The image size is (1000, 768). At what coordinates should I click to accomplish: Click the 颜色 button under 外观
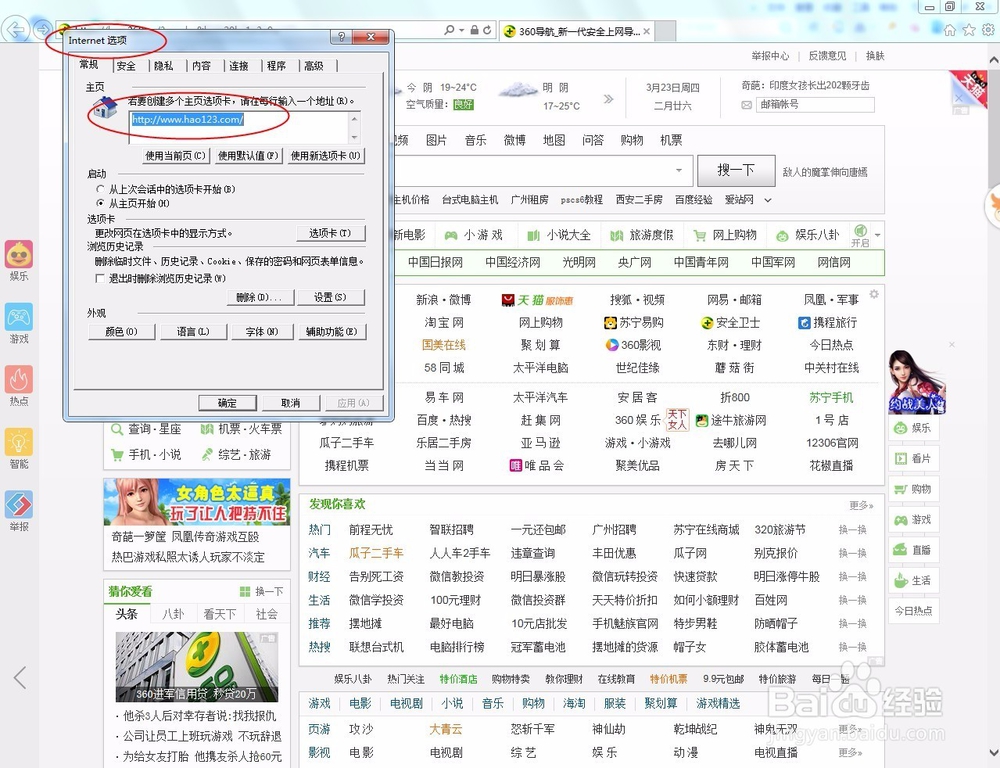[121, 332]
